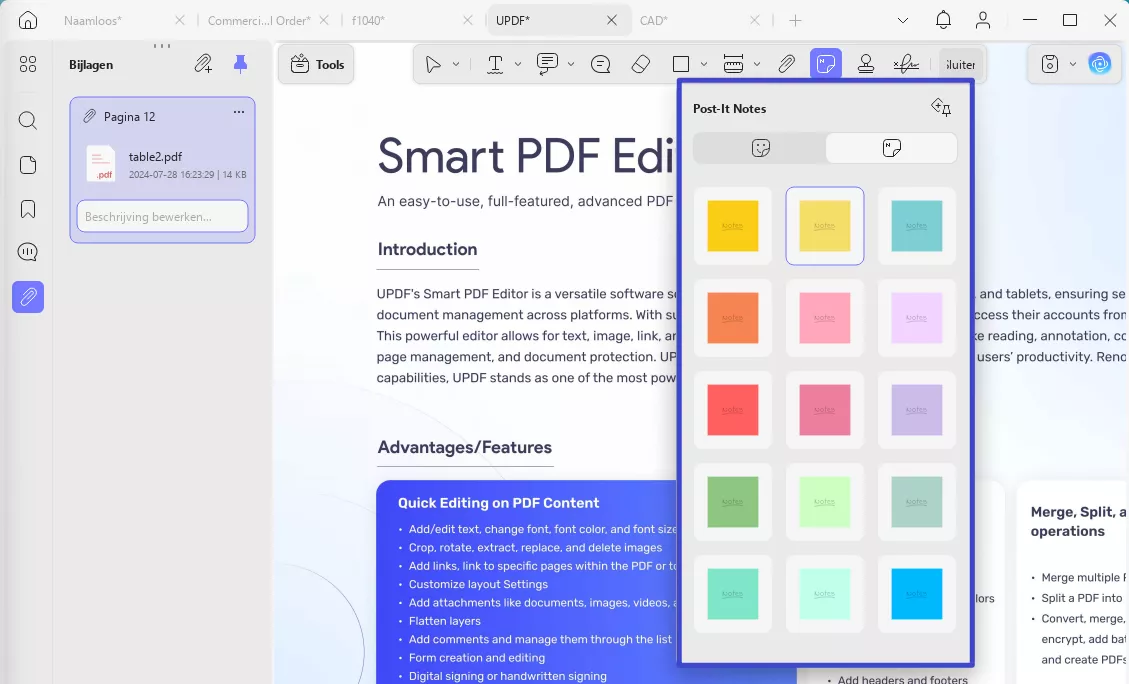Image resolution: width=1129 pixels, height=684 pixels.
Task: Click the Sluiten close button in toolbar
Action: pyautogui.click(x=961, y=65)
